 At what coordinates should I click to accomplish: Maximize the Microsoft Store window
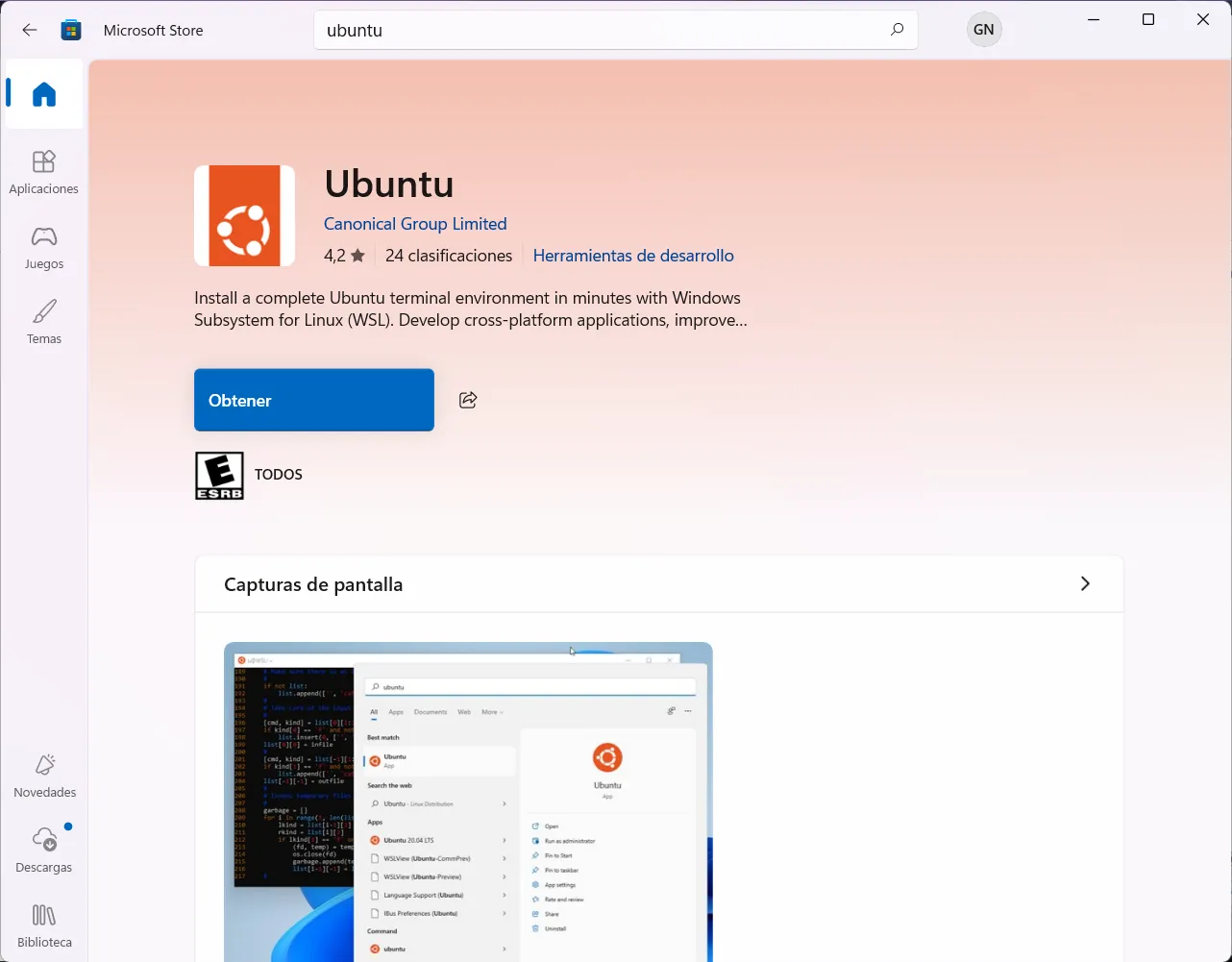click(x=1148, y=19)
